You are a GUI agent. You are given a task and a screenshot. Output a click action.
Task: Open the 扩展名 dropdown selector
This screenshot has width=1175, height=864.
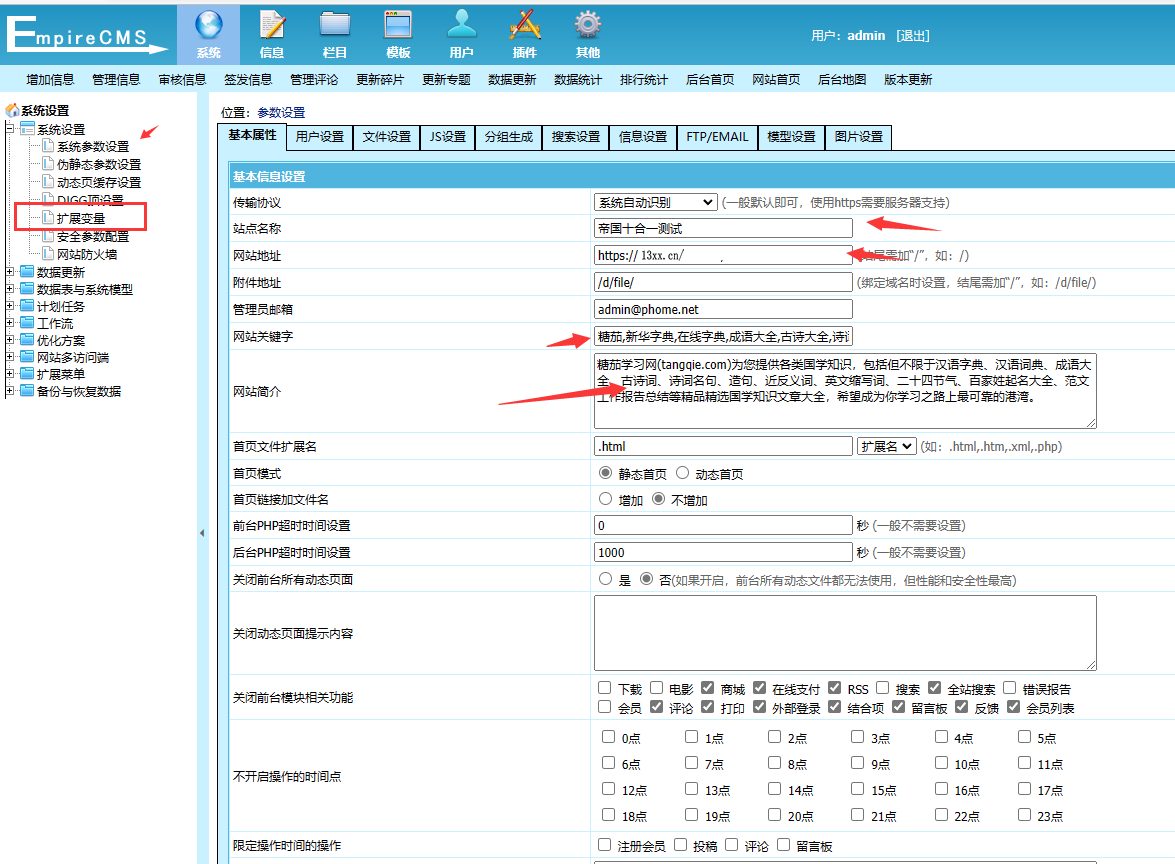(886, 446)
